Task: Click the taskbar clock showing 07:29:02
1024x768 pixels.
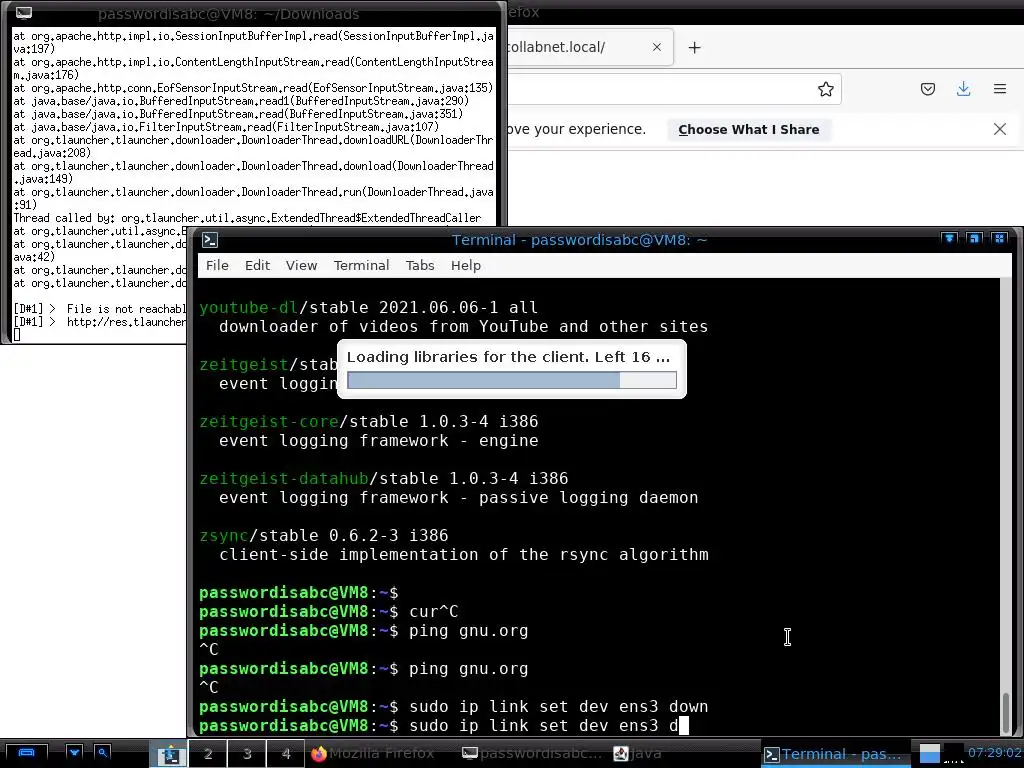Action: pos(994,752)
